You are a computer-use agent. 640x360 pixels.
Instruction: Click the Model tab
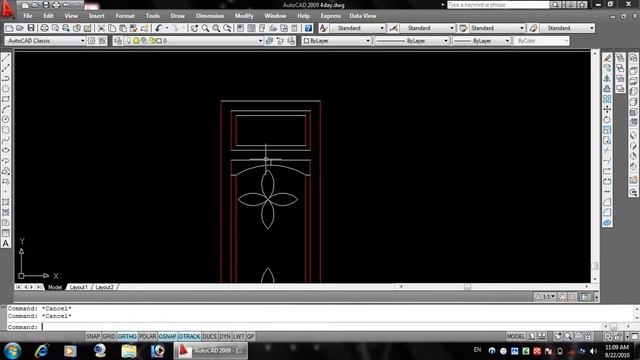click(x=55, y=287)
